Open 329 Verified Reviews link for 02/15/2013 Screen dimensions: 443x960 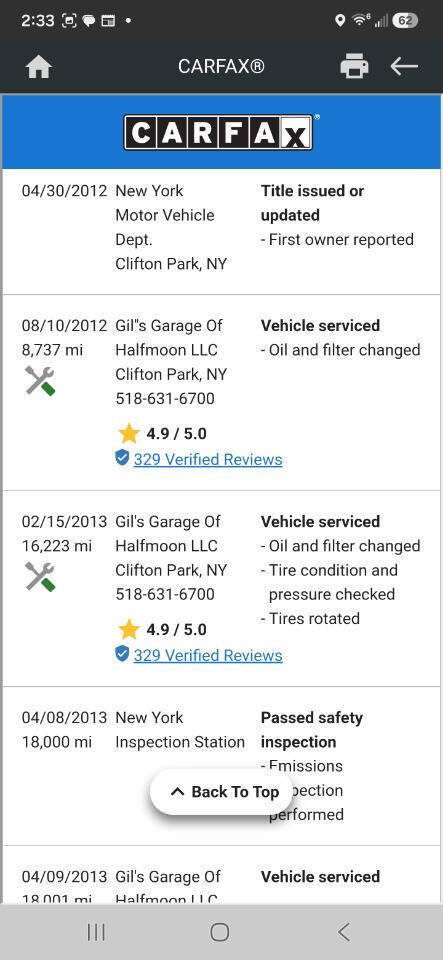point(208,656)
